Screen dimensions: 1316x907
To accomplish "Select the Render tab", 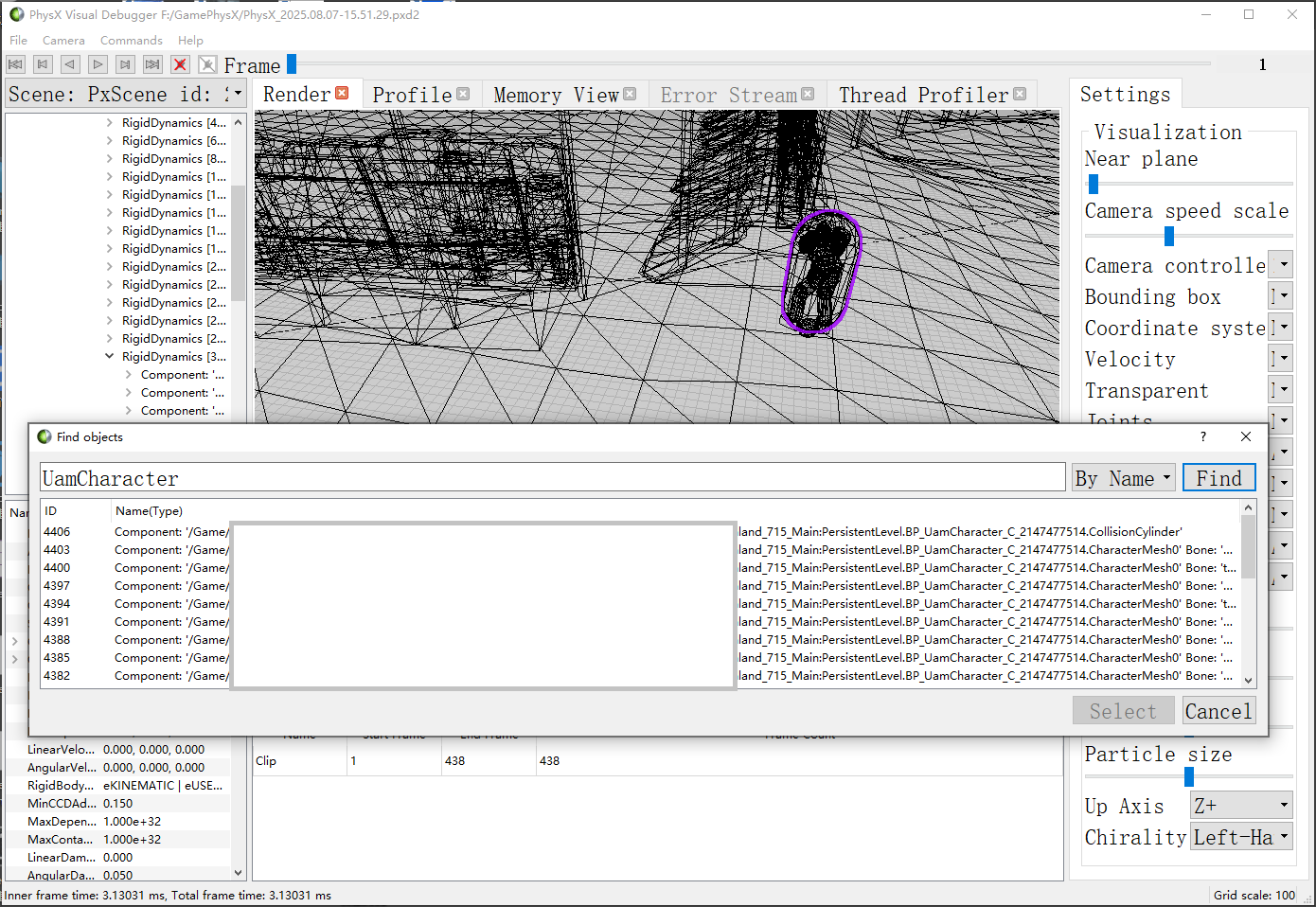I will click(x=296, y=94).
